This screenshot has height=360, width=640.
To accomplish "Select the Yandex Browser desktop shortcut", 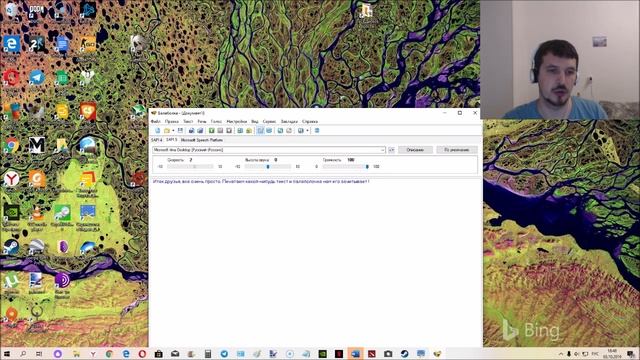I will point(11,179).
